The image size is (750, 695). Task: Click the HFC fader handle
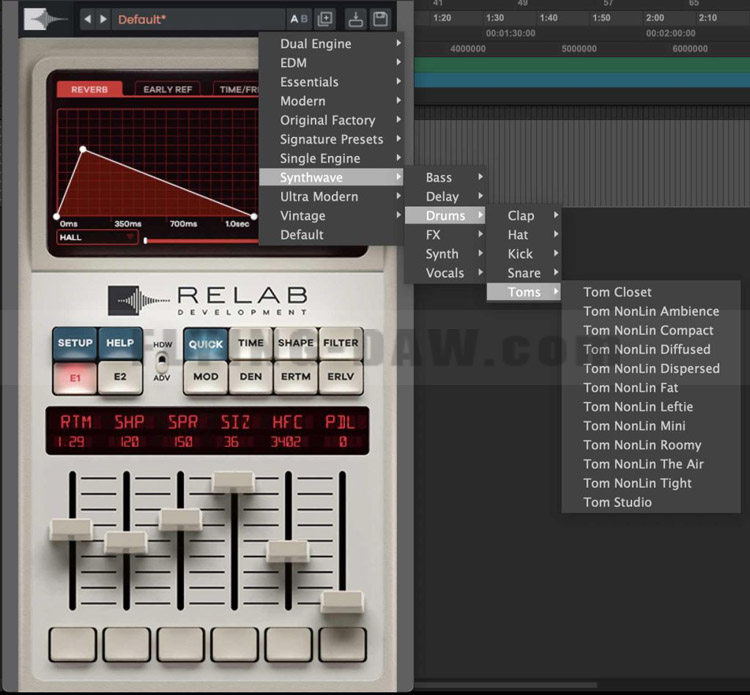point(288,551)
